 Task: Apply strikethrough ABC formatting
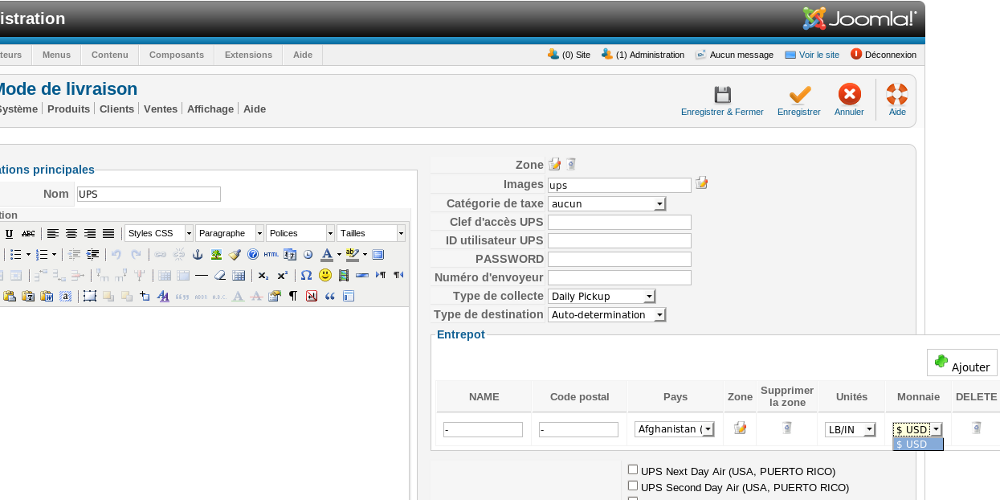(x=28, y=233)
